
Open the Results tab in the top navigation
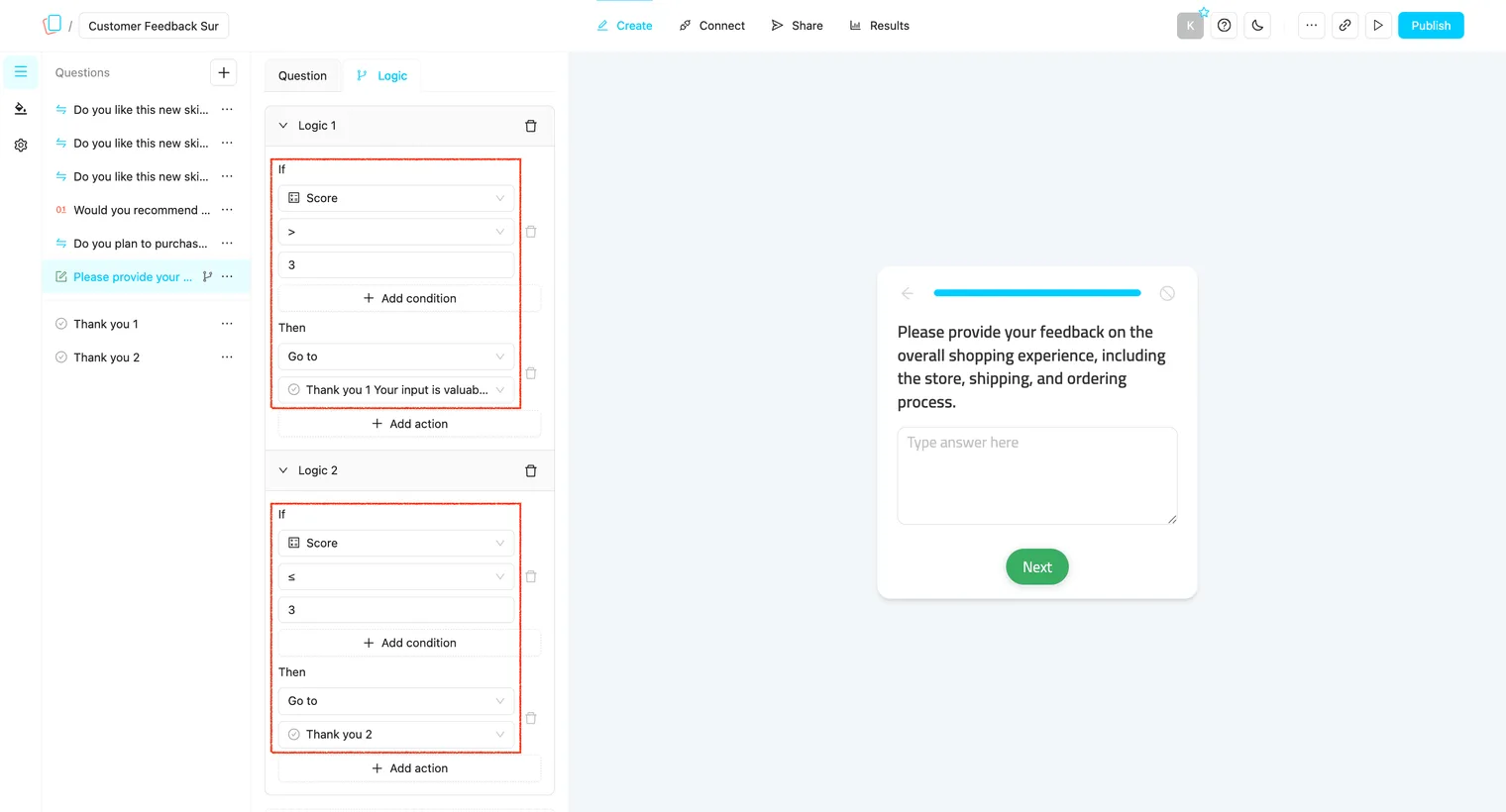880,26
